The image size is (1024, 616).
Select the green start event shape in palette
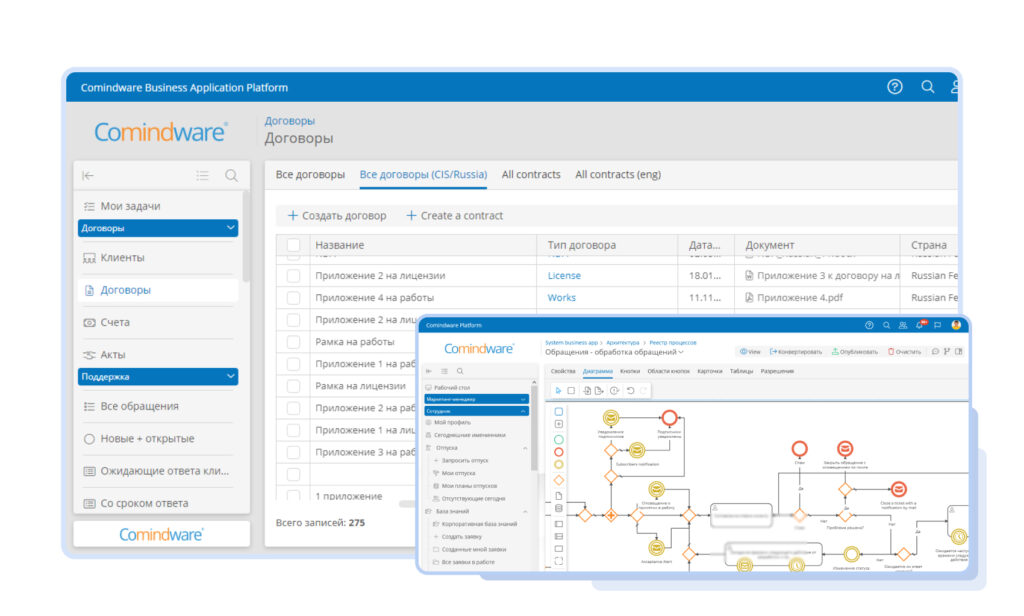click(x=558, y=440)
